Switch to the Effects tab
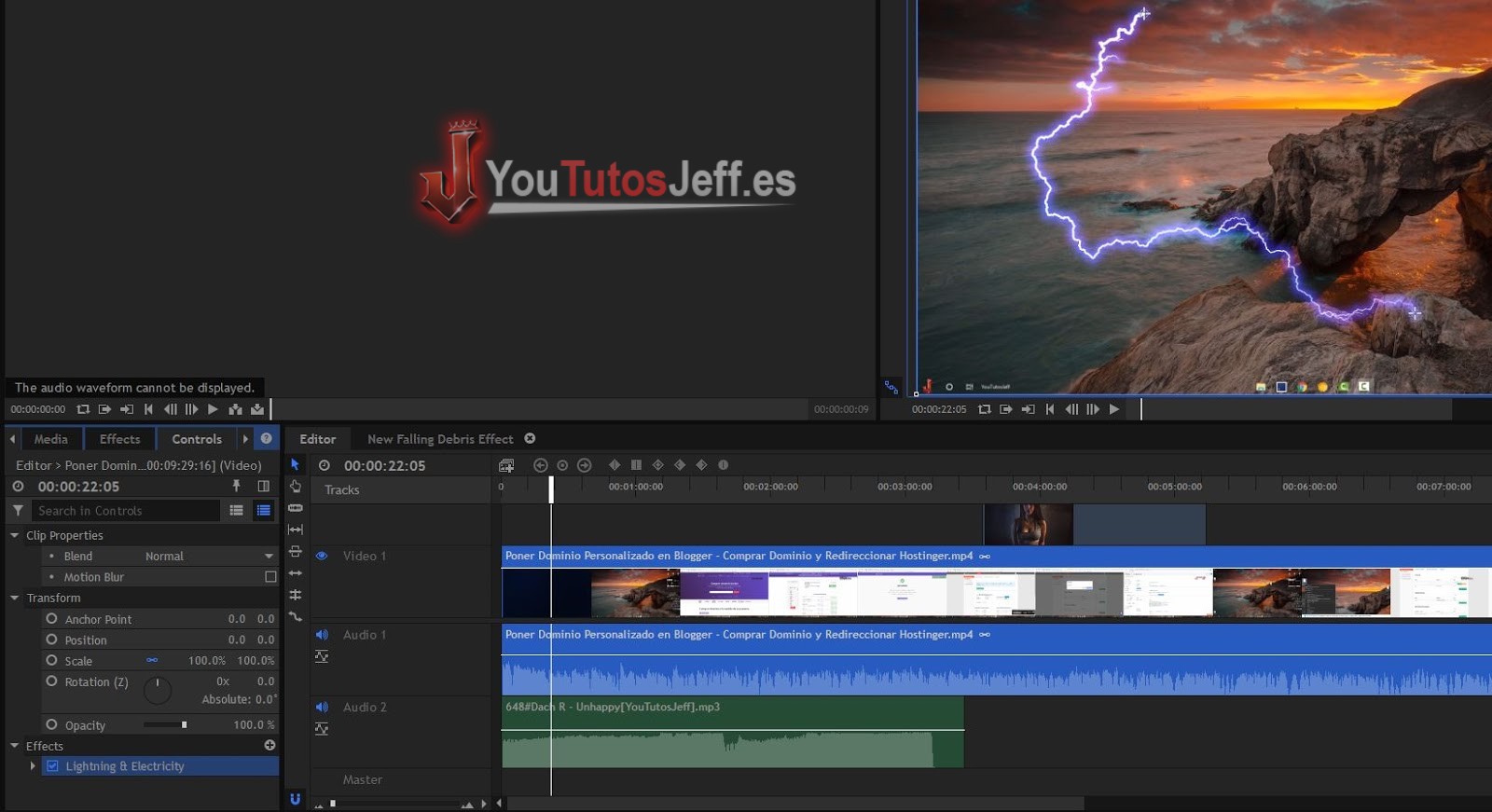The width and height of the screenshot is (1492, 812). [x=119, y=439]
